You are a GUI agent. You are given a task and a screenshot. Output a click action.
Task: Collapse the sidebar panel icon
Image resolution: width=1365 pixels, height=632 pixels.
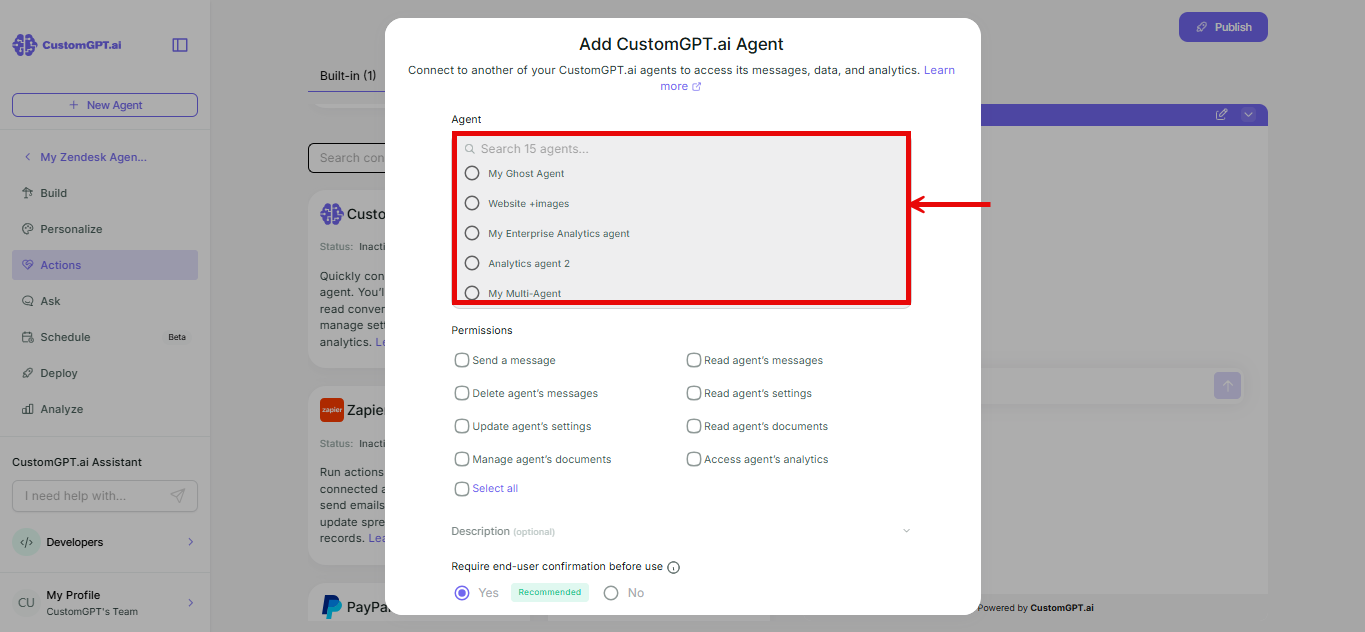point(180,45)
